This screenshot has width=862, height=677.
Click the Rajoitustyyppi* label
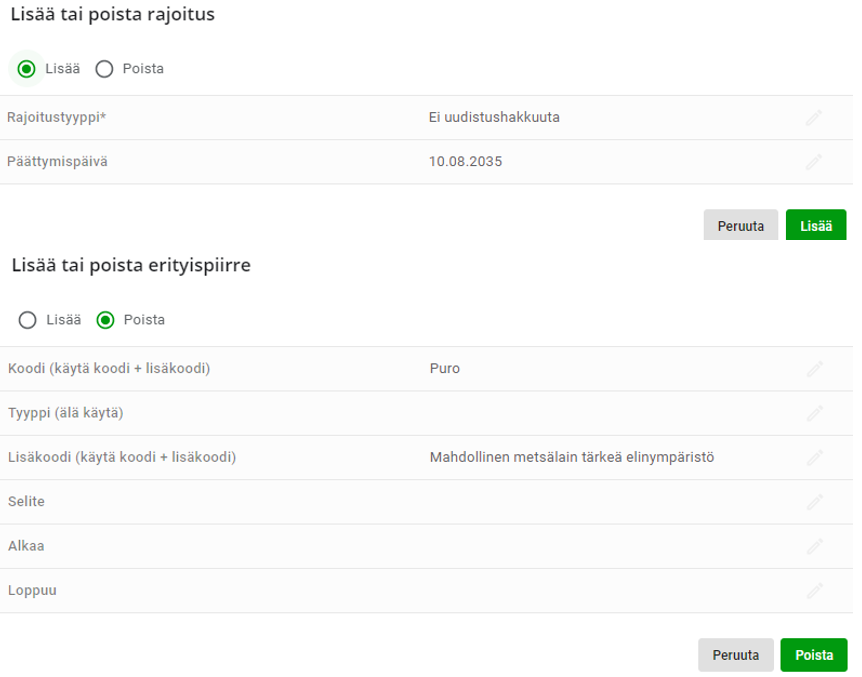coord(57,117)
